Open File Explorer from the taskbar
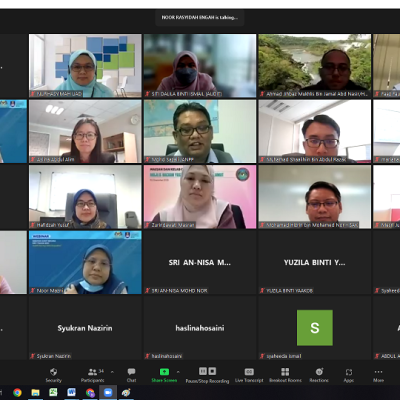Viewport: 400px width, 400px height. [35, 393]
